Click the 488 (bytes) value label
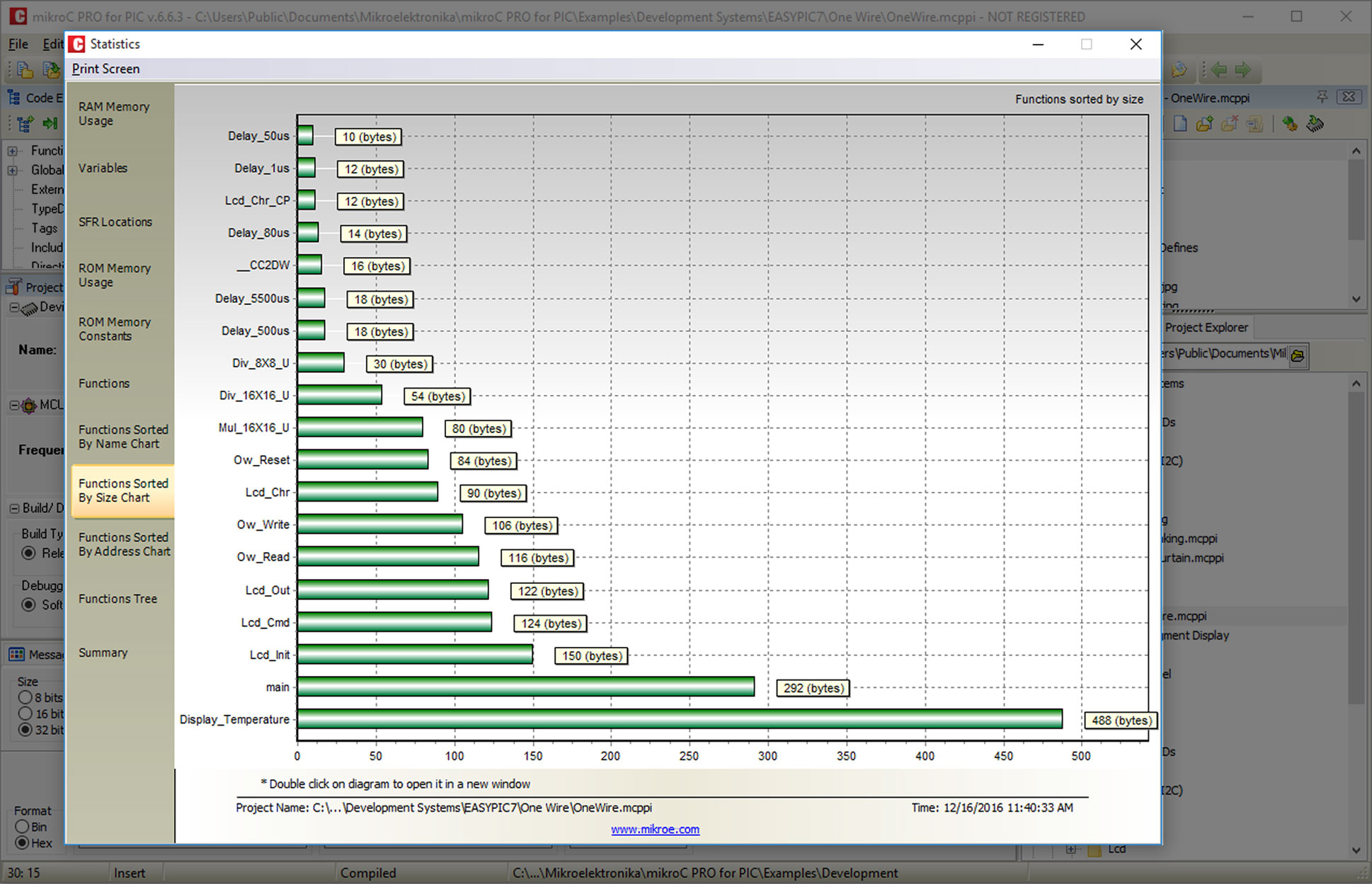This screenshot has height=884, width=1372. pos(1121,721)
